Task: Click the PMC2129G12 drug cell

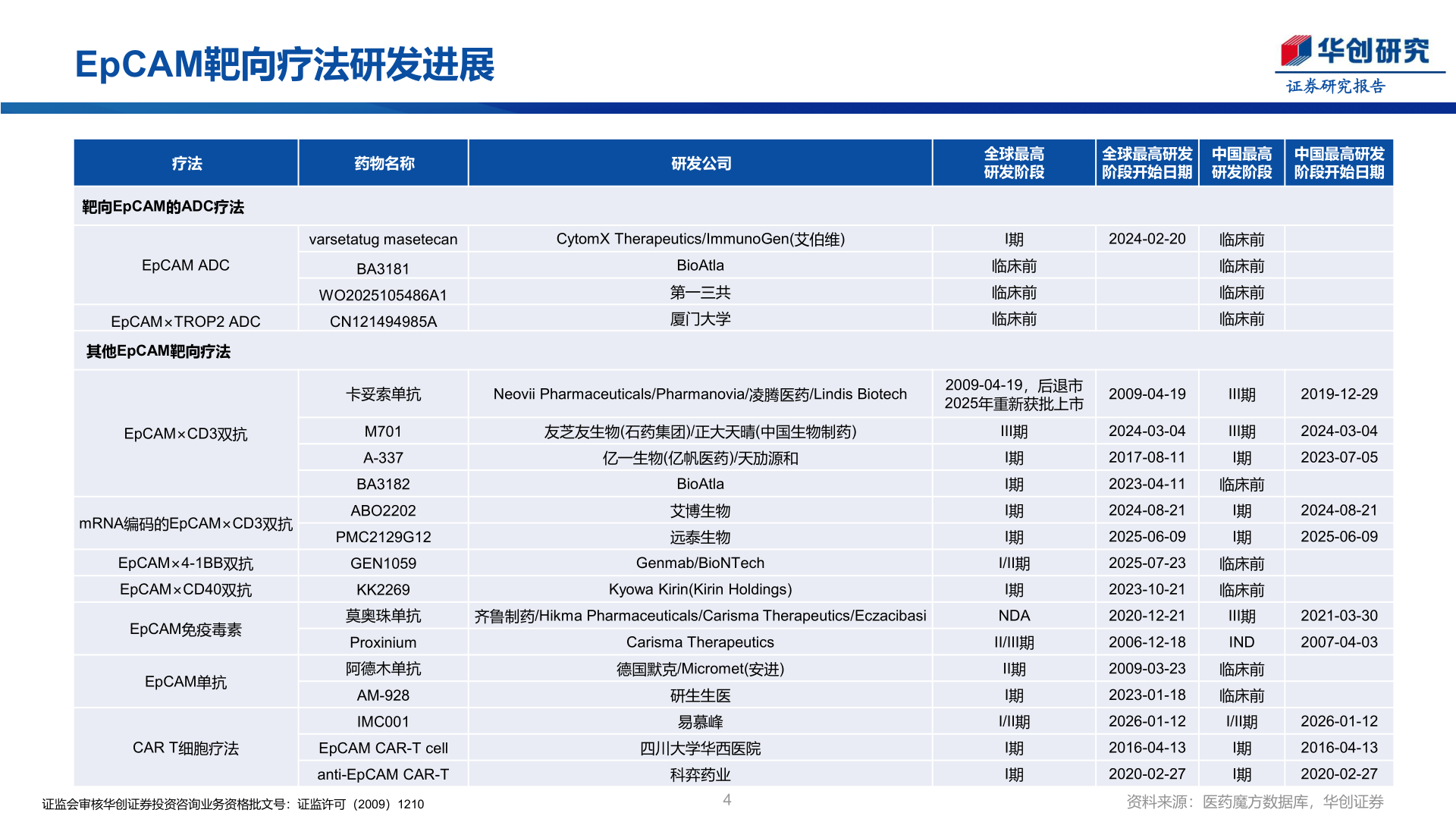Action: pos(384,537)
